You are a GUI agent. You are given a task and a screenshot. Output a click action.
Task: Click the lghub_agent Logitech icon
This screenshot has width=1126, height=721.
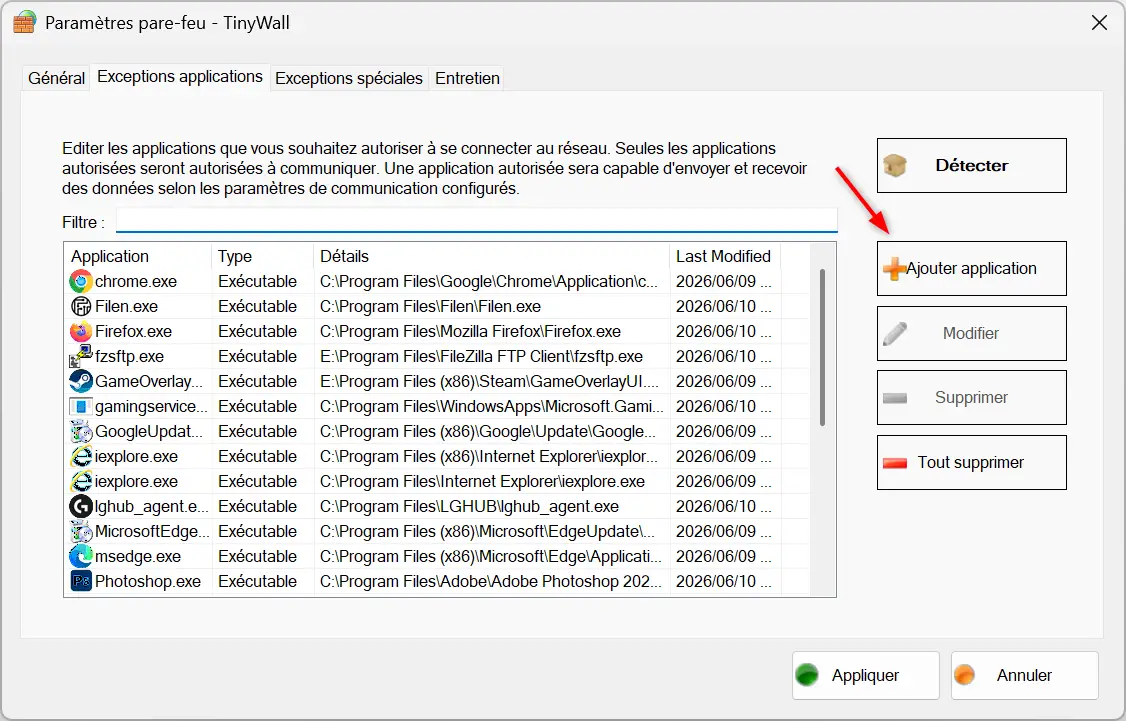[80, 506]
